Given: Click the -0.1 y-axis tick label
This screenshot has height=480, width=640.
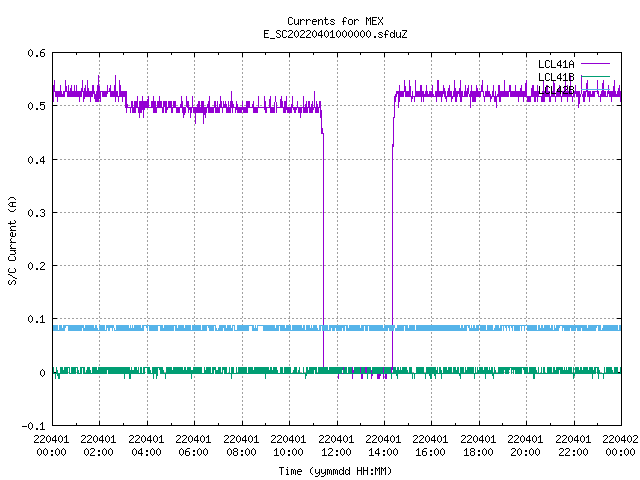Looking at the screenshot, I should 33,426.
